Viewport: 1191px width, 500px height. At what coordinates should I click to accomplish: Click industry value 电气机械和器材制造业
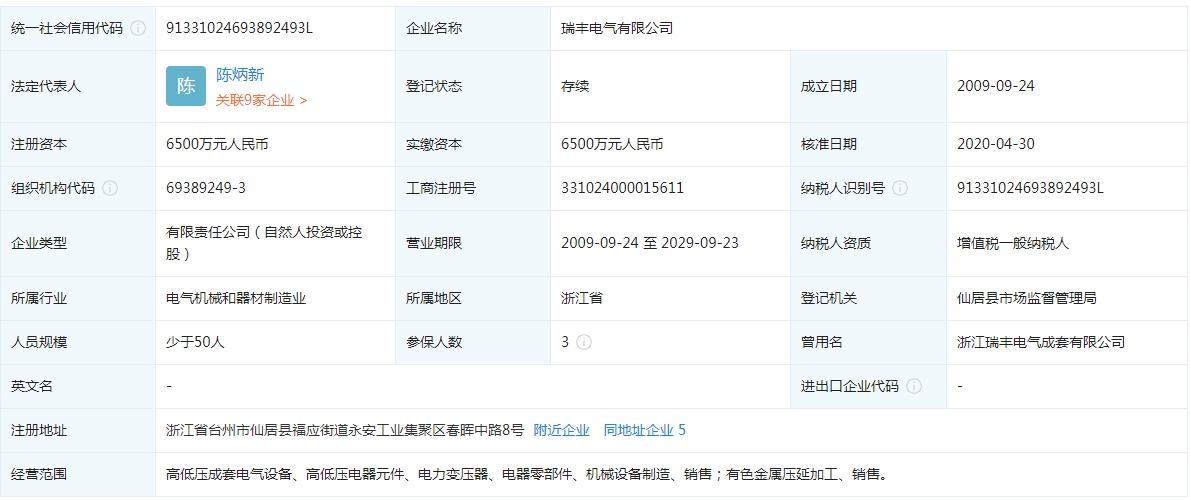tap(236, 298)
